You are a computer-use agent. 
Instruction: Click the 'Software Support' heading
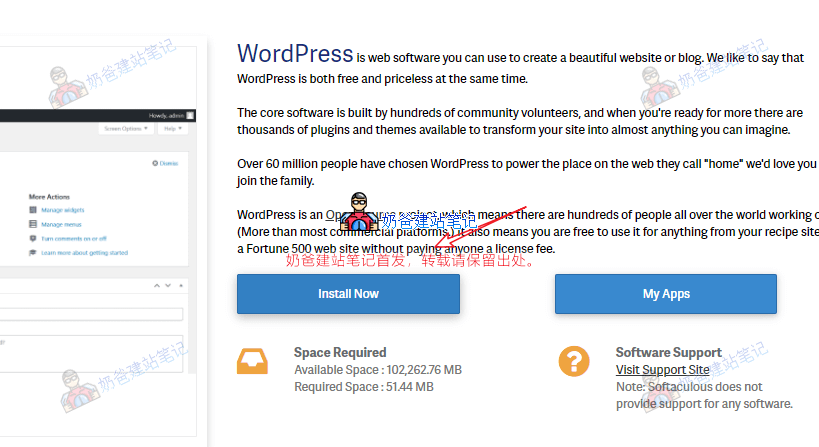coord(669,352)
